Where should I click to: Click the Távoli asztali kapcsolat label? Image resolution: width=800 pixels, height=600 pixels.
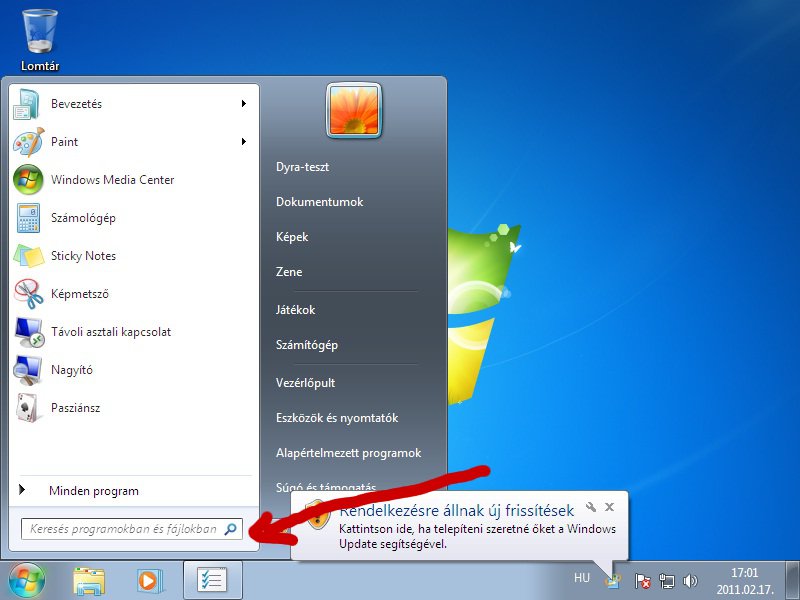pyautogui.click(x=111, y=332)
